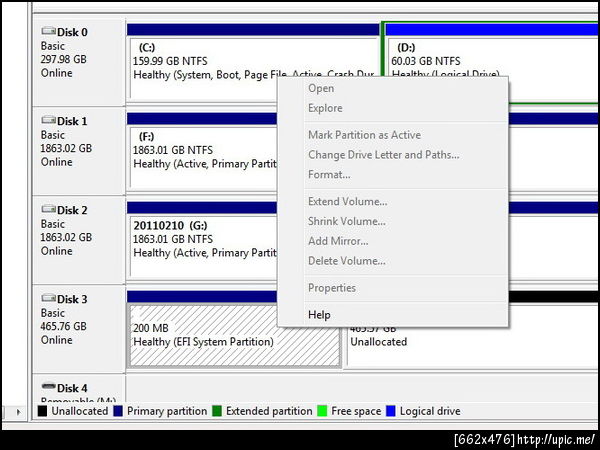Click the Disk 4 removable drive icon
Viewport: 600px width, 450px height.
[48, 387]
